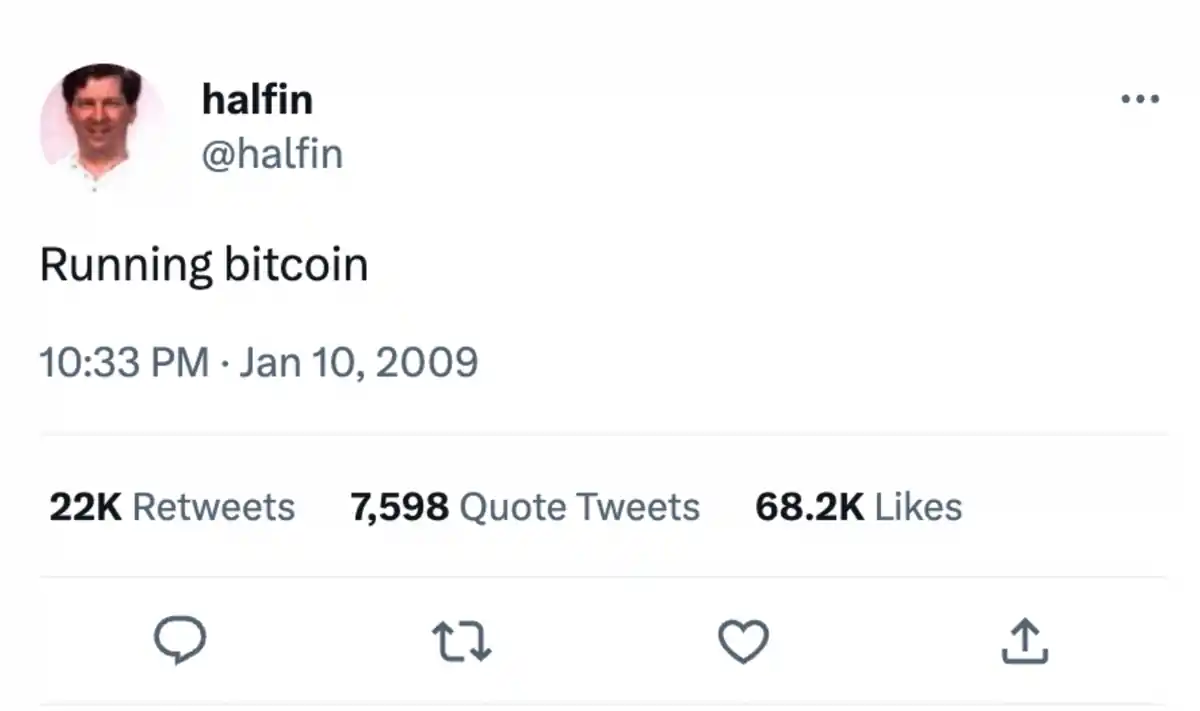1200x711 pixels.
Task: Open the three-dot more options menu
Action: coord(1140,99)
